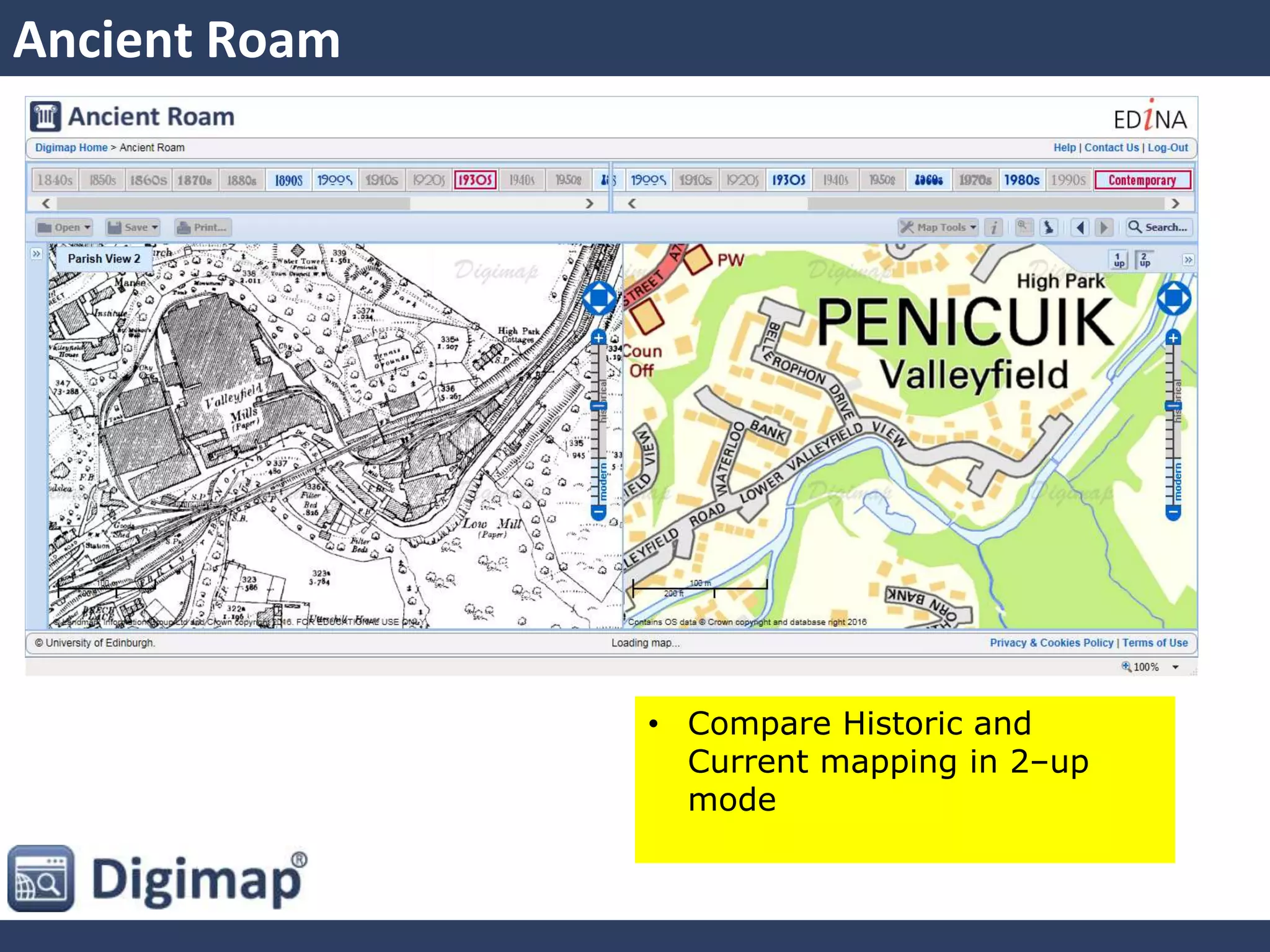This screenshot has width=1270, height=952.
Task: Open the Open dropdown menu
Action: pos(64,227)
